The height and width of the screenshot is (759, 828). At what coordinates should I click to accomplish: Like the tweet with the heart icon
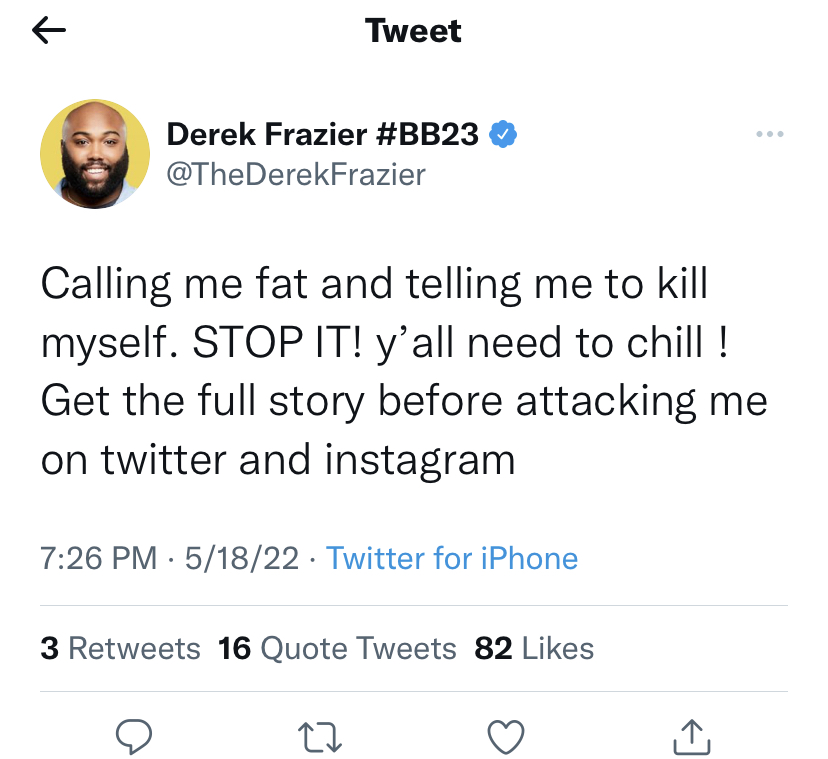(x=506, y=736)
